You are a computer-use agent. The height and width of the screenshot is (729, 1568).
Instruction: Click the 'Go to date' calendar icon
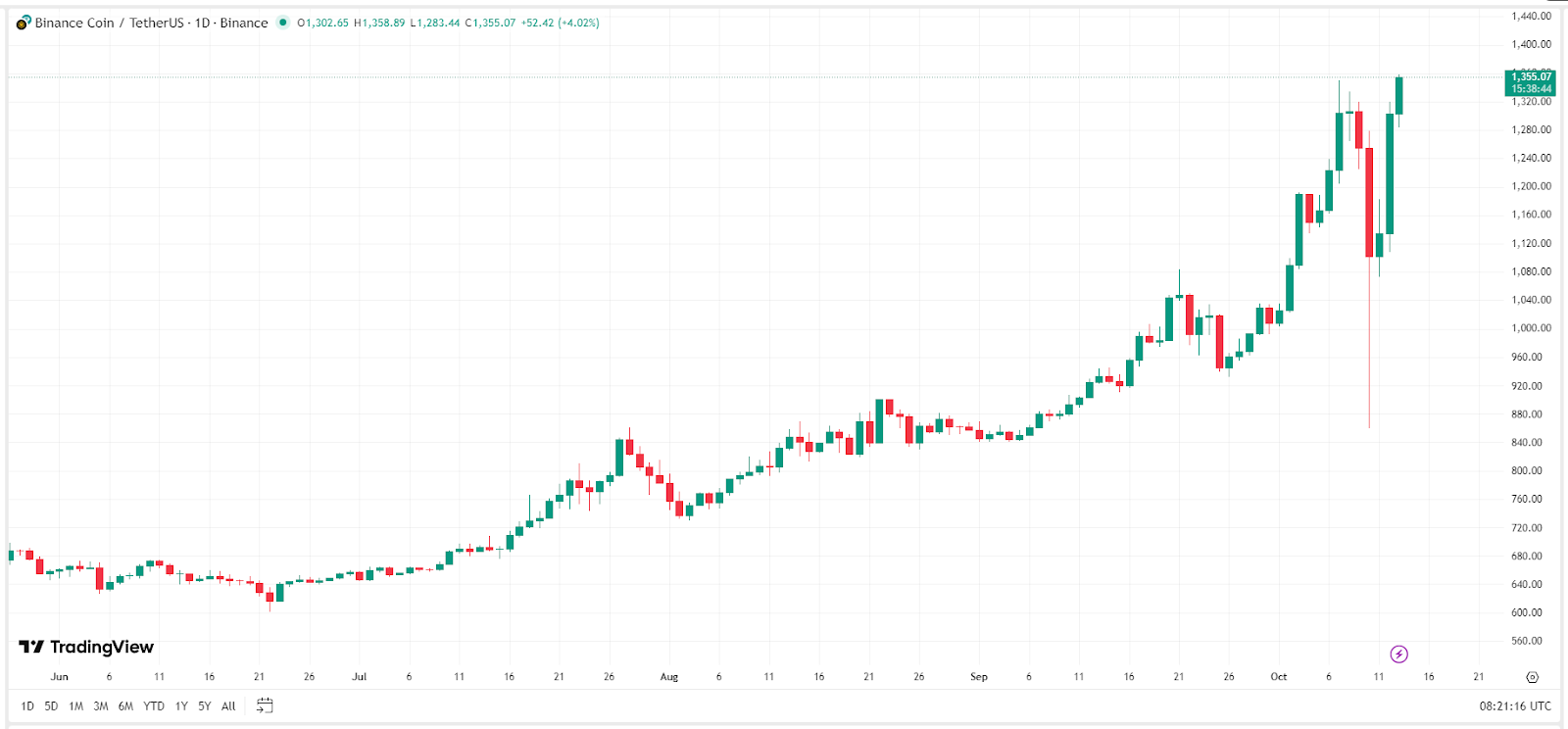263,705
